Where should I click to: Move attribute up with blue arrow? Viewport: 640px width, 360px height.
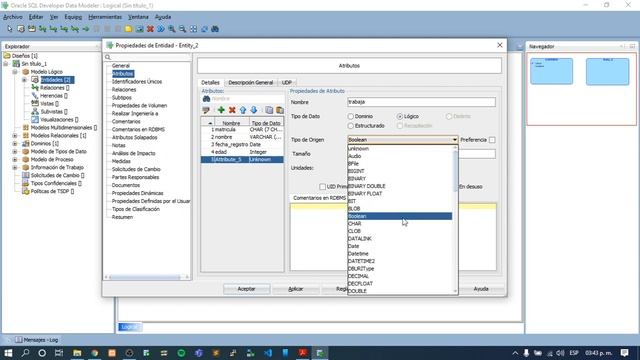tap(243, 110)
